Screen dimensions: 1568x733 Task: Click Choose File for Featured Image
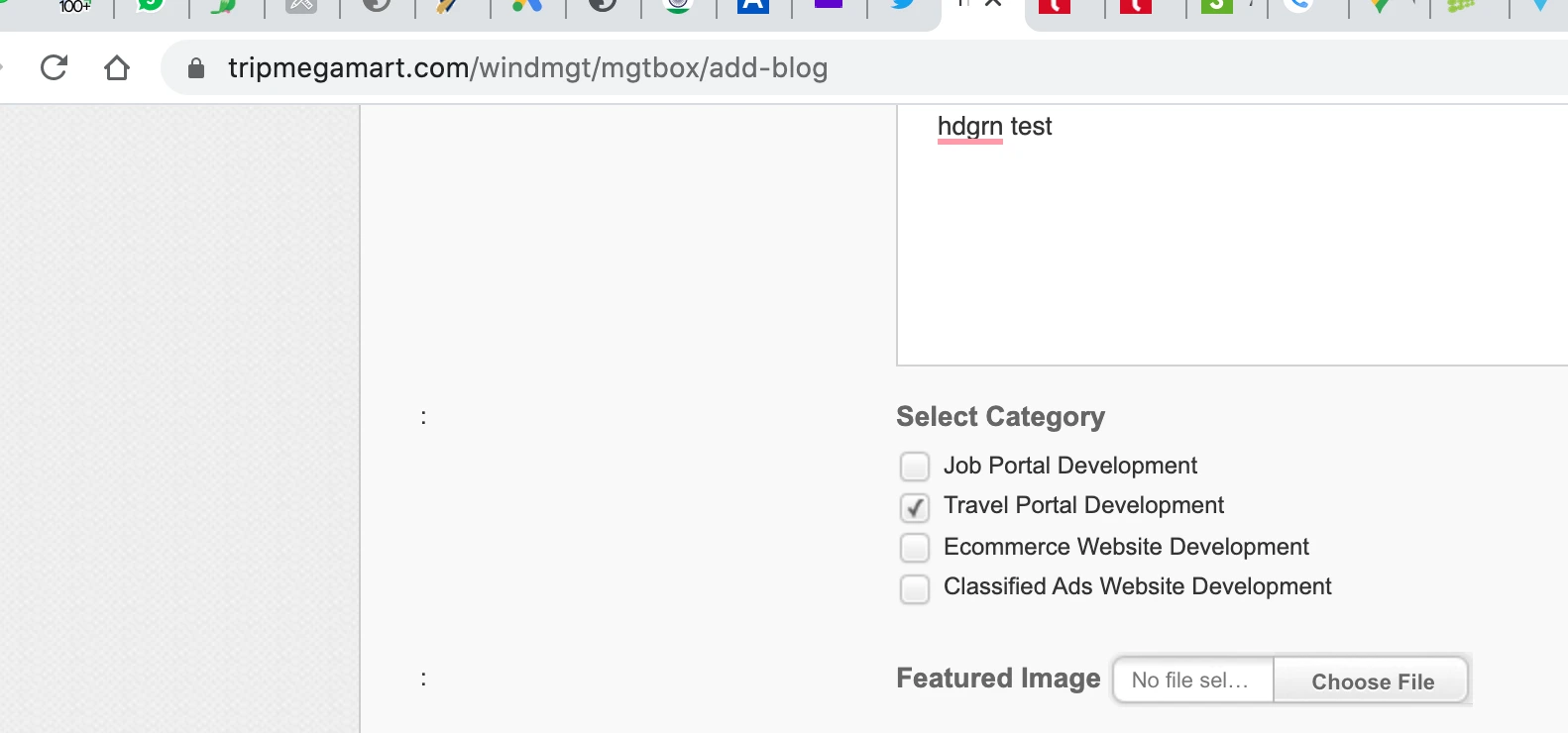[1372, 681]
